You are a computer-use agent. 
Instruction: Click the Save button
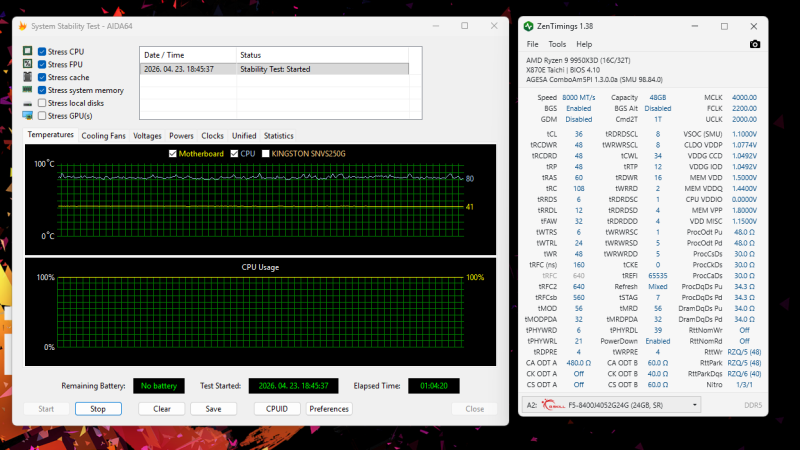coord(213,409)
